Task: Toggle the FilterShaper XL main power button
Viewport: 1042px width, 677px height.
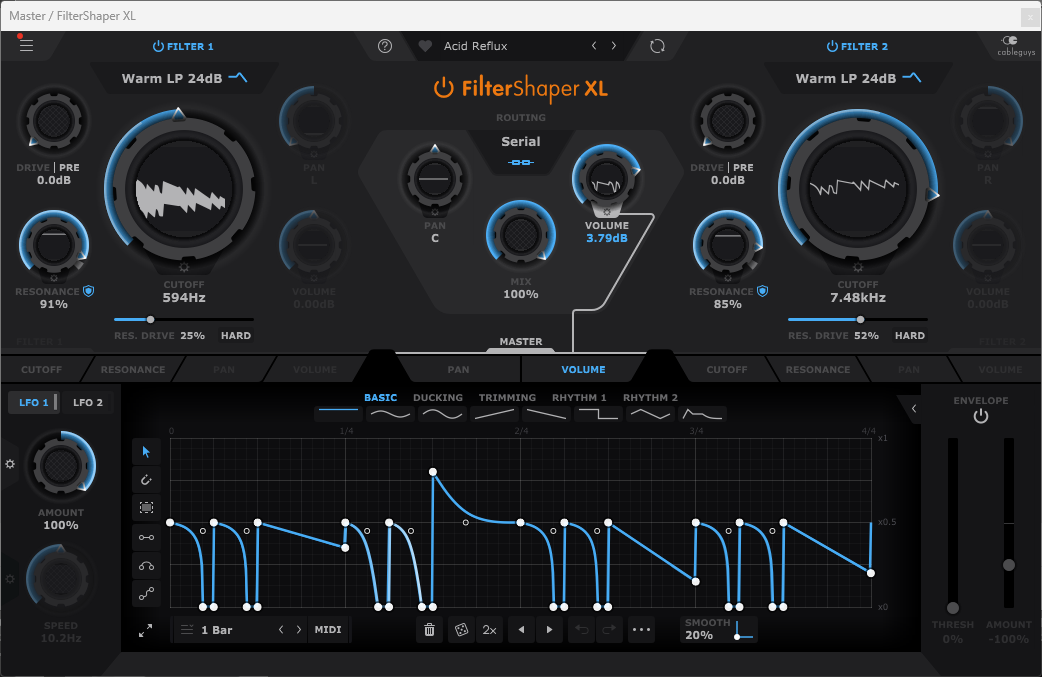Action: pyautogui.click(x=443, y=88)
